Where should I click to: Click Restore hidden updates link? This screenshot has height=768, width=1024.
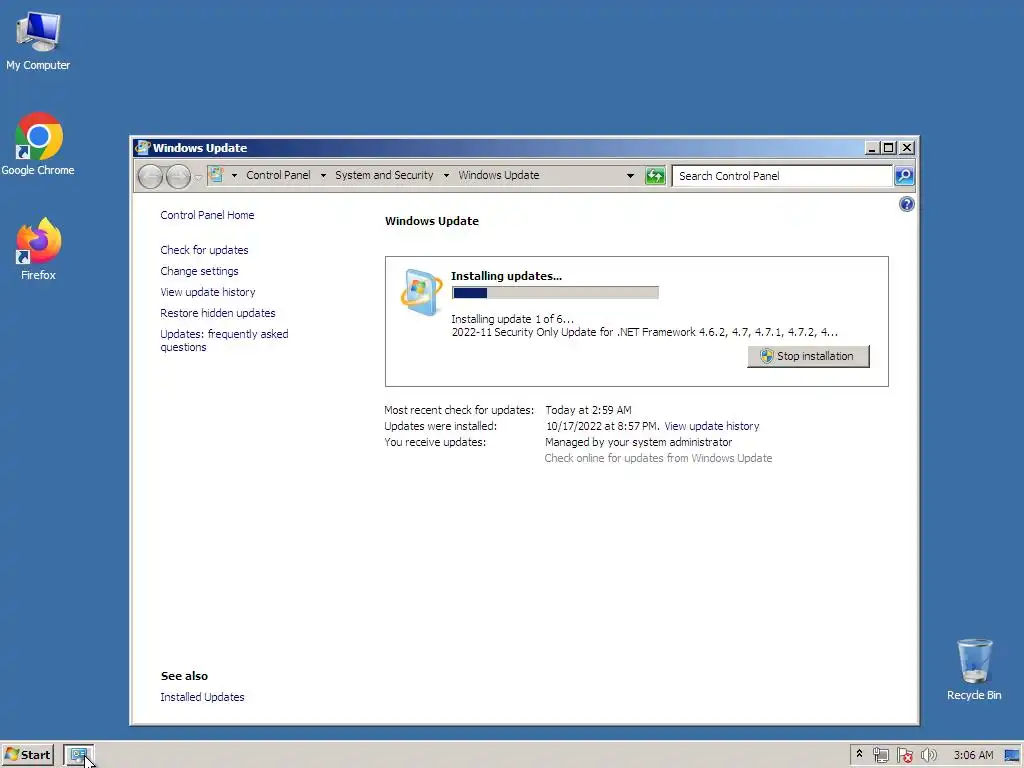pos(217,313)
